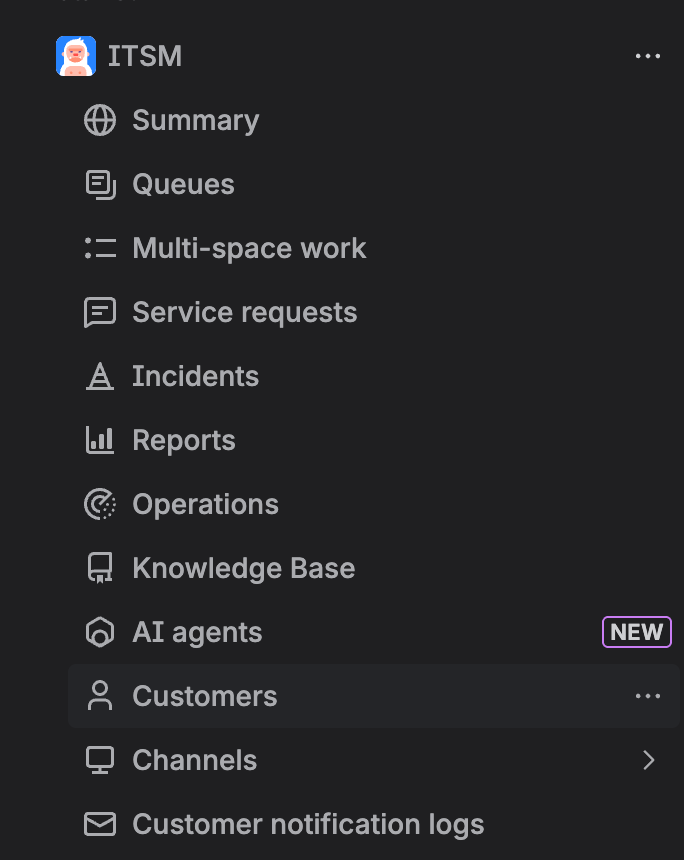The height and width of the screenshot is (860, 684).
Task: Open the Knowledge Base book icon
Action: (100, 568)
